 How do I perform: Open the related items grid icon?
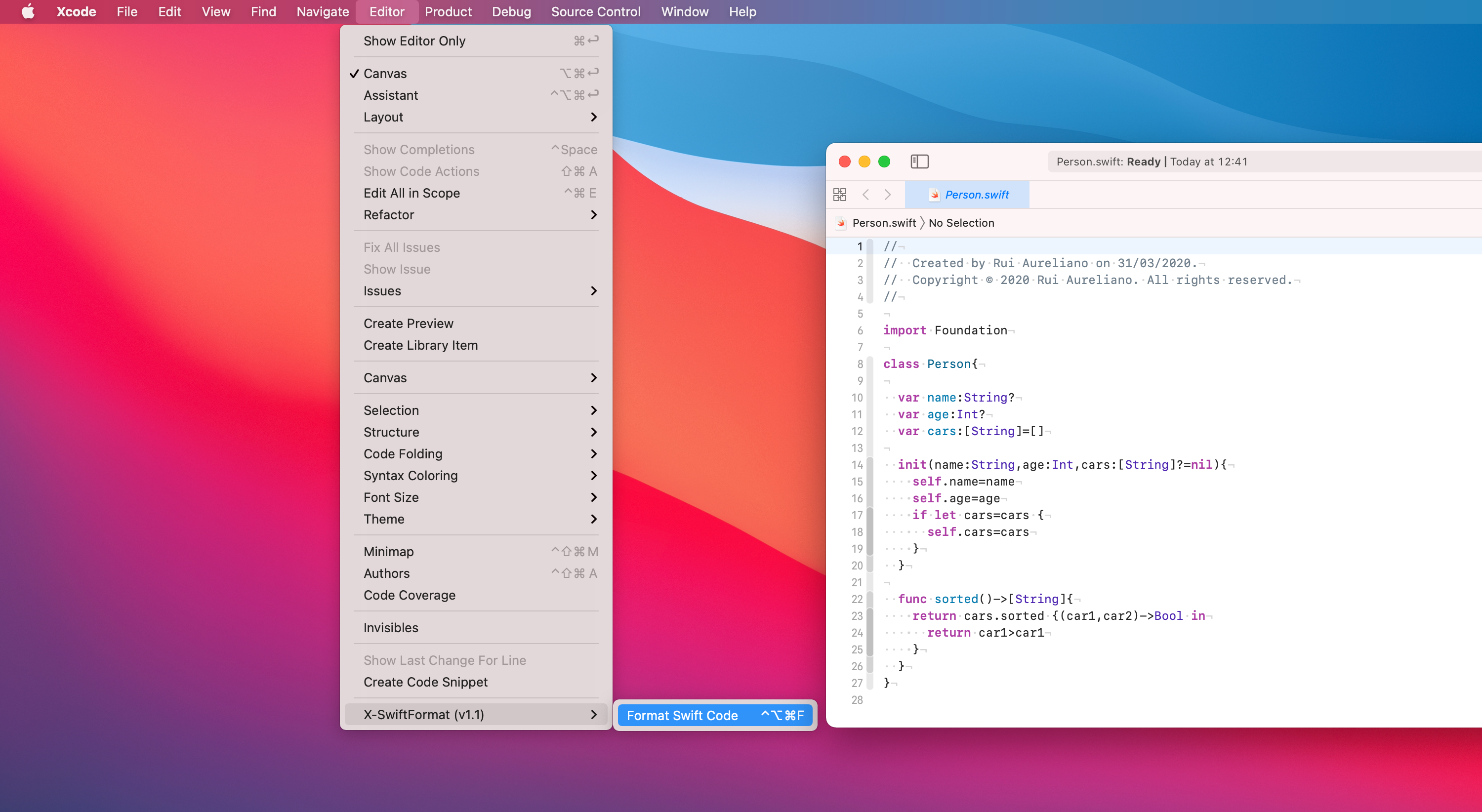[839, 195]
